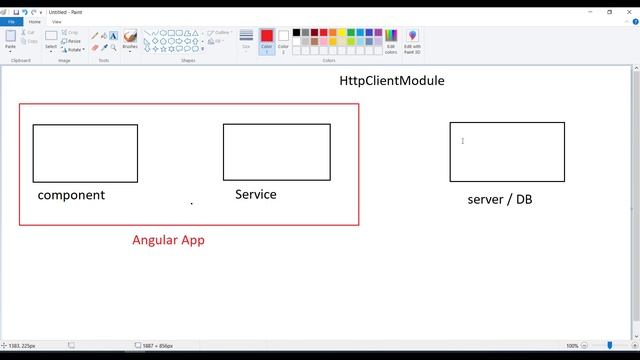Pick the pink color swatch
Screen dimensions: 640x360
click(x=324, y=42)
